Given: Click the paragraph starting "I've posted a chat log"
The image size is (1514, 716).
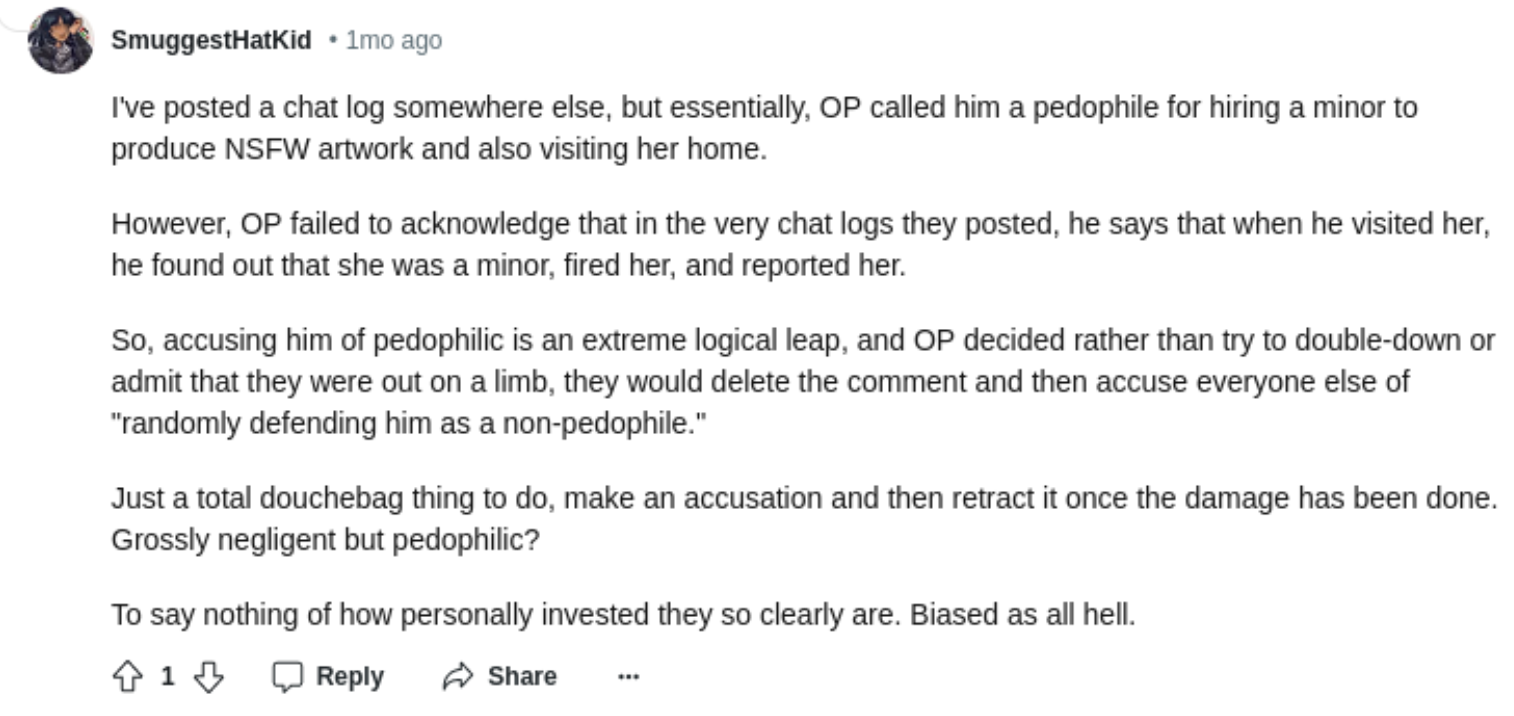Looking at the screenshot, I should pyautogui.click(x=764, y=128).
